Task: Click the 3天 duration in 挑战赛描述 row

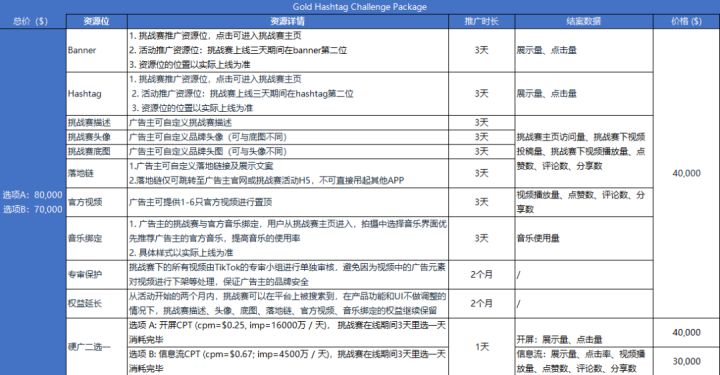Action: coord(482,123)
